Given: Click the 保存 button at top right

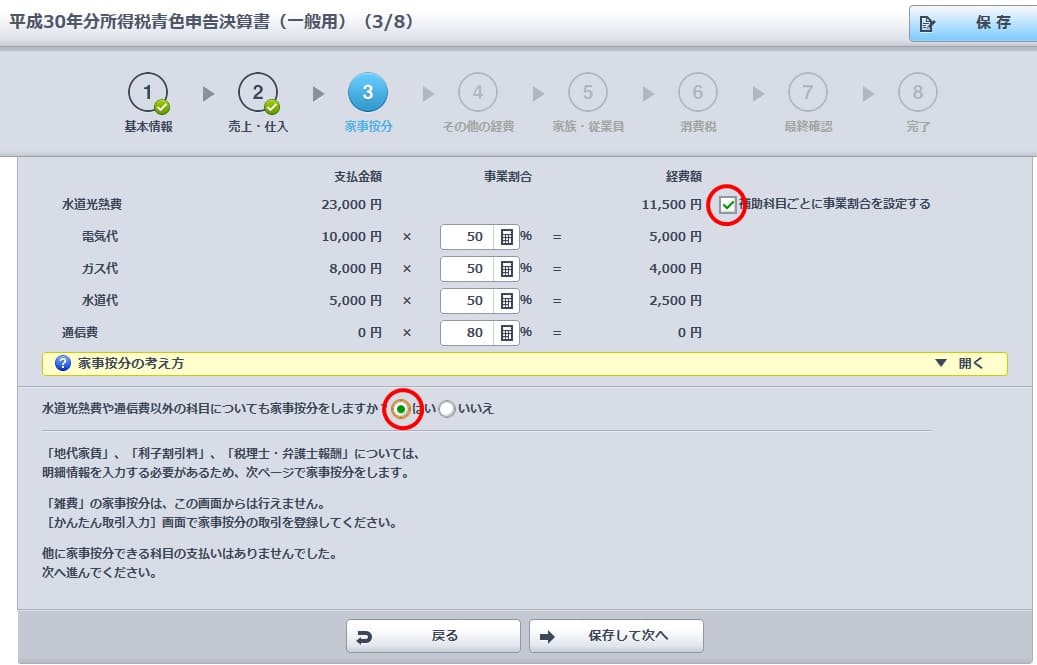Looking at the screenshot, I should click(x=973, y=23).
